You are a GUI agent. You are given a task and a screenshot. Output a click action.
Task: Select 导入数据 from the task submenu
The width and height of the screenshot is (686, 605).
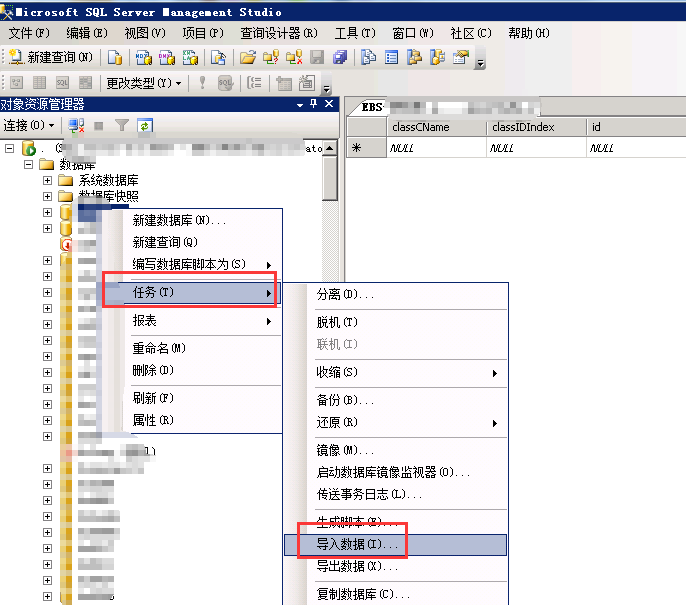click(x=357, y=545)
